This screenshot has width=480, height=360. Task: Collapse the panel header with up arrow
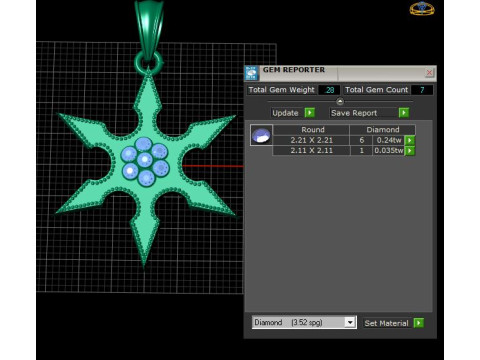[340, 101]
